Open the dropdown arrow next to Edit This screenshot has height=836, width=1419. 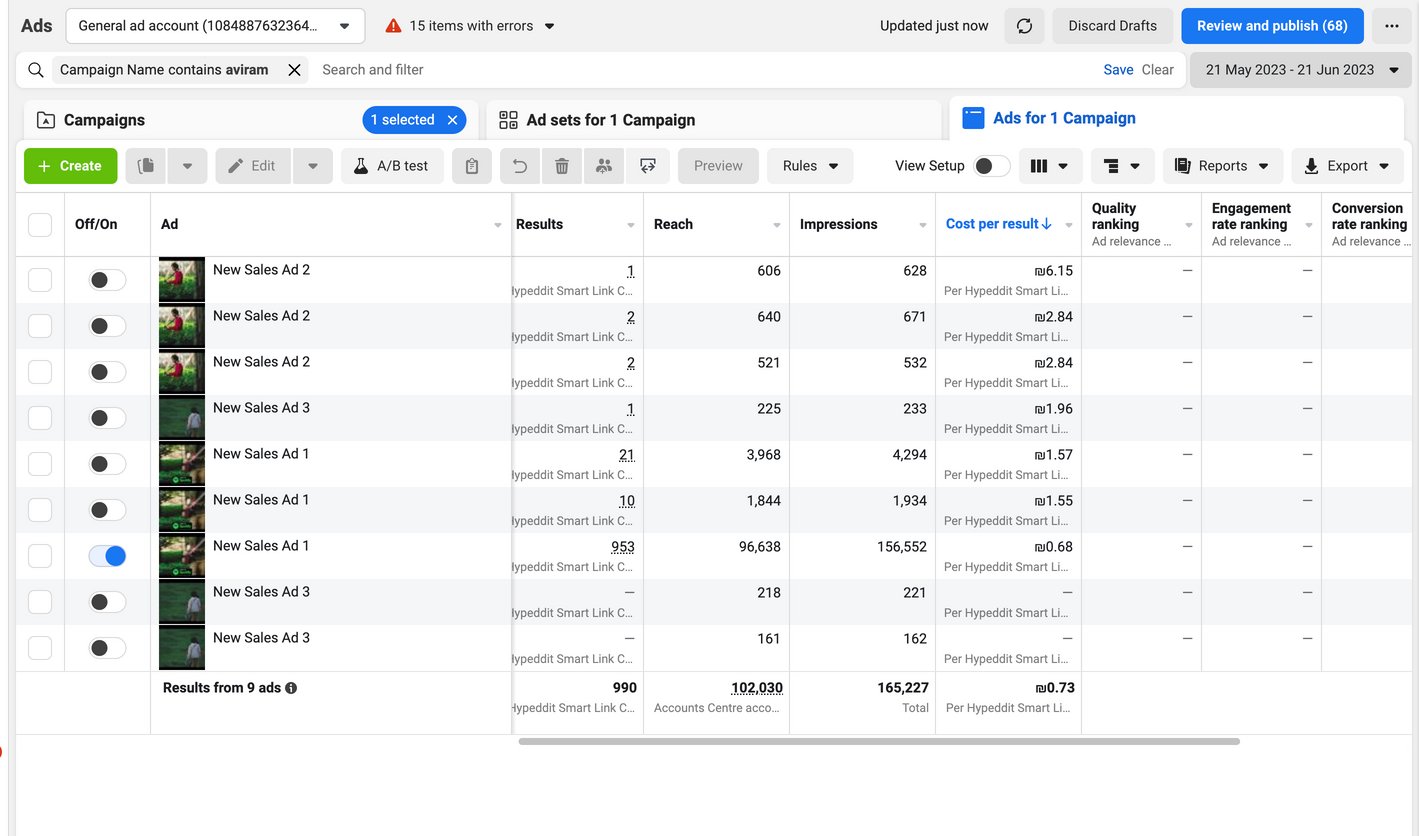pos(313,166)
